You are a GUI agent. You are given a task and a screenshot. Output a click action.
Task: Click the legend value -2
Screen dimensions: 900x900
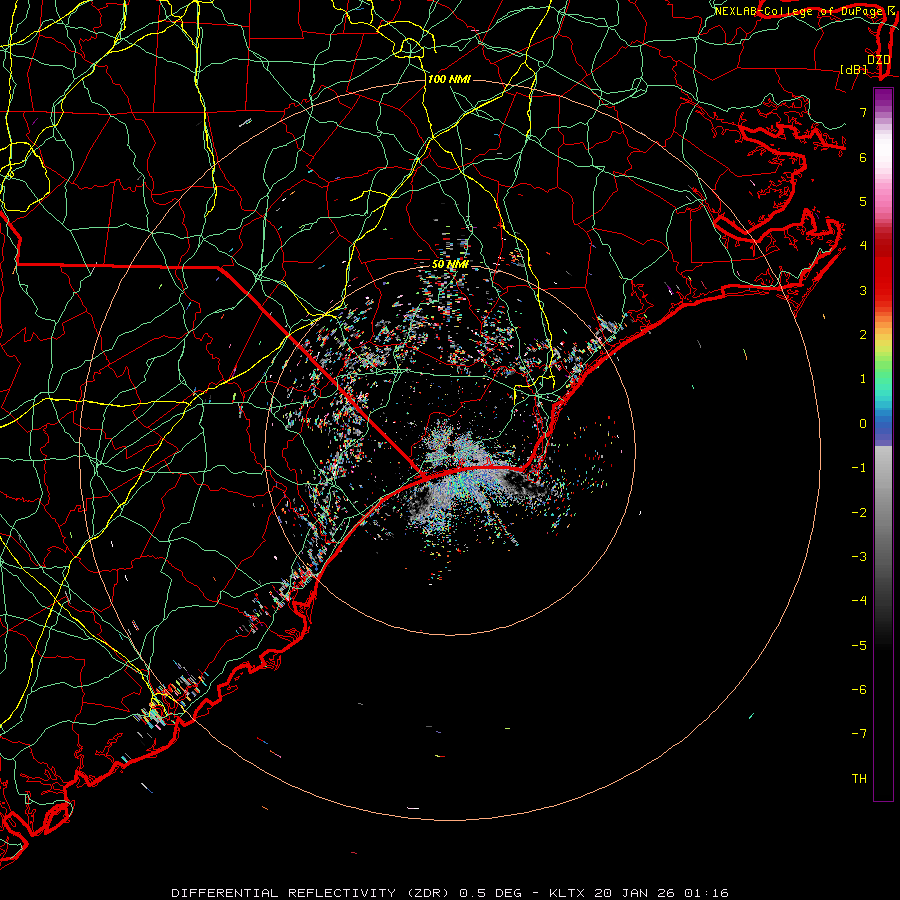[x=859, y=513]
